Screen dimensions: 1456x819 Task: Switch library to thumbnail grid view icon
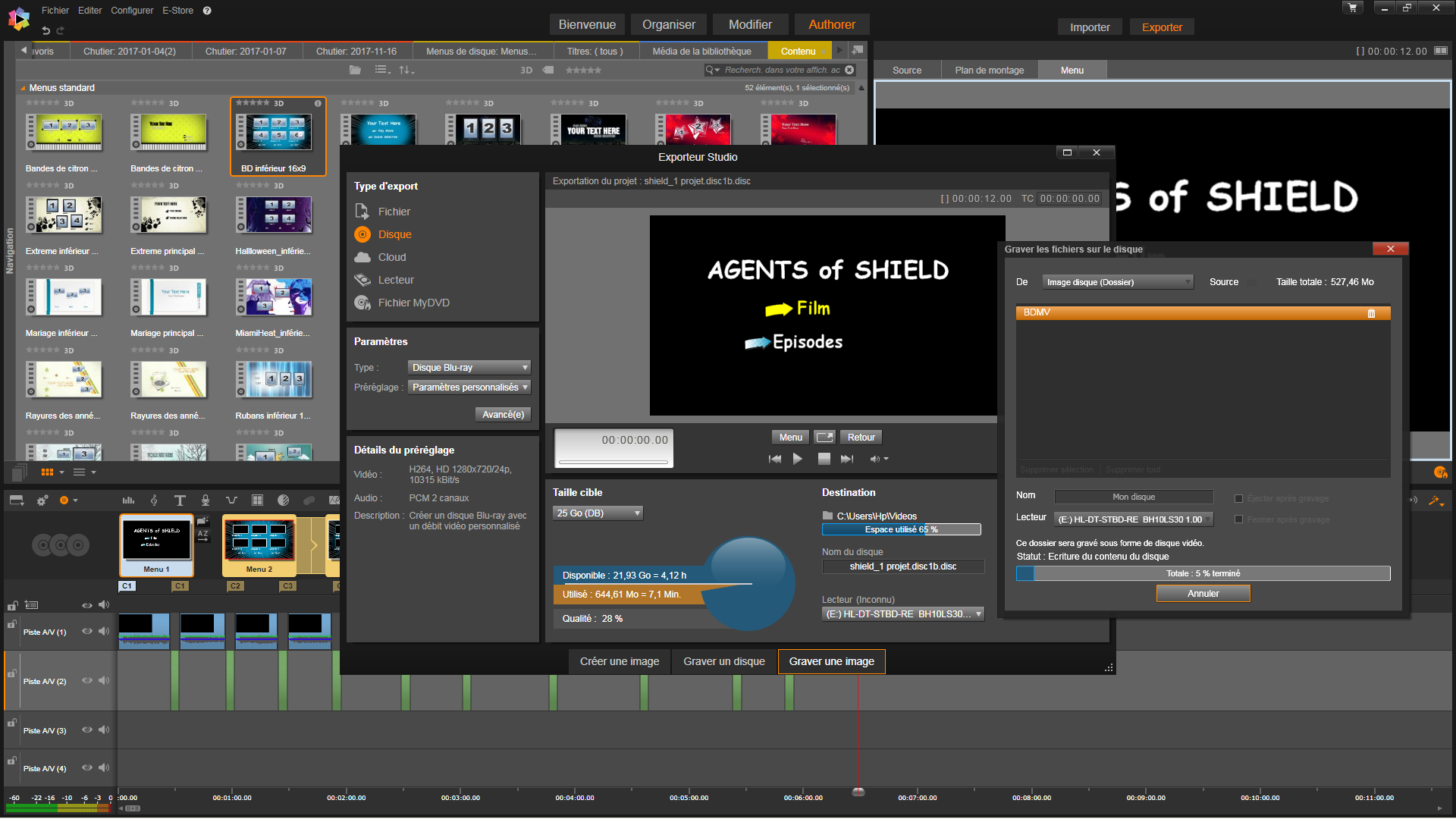coord(47,472)
